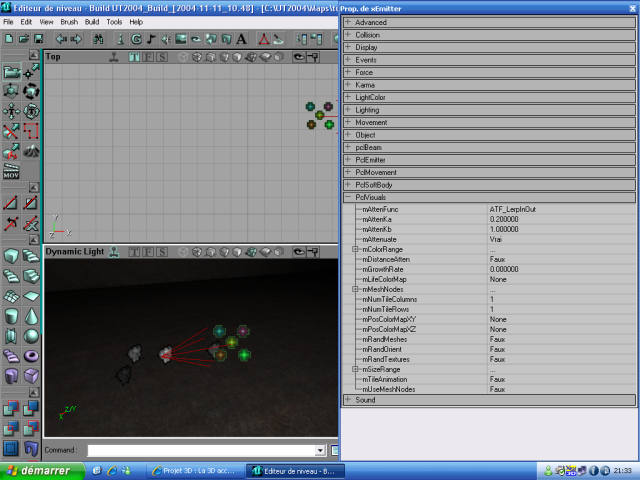Click the Command input field

click(200, 451)
